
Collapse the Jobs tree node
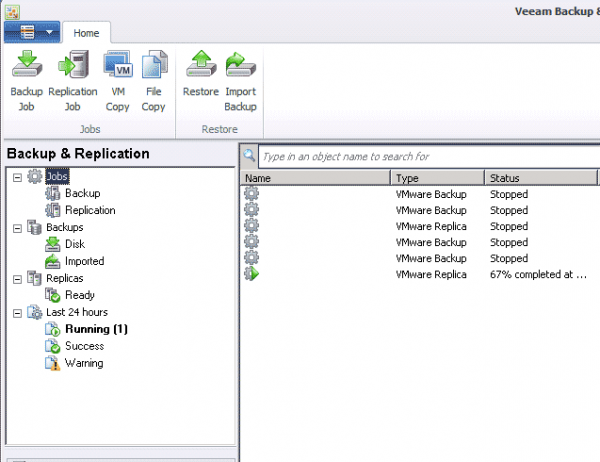point(17,178)
